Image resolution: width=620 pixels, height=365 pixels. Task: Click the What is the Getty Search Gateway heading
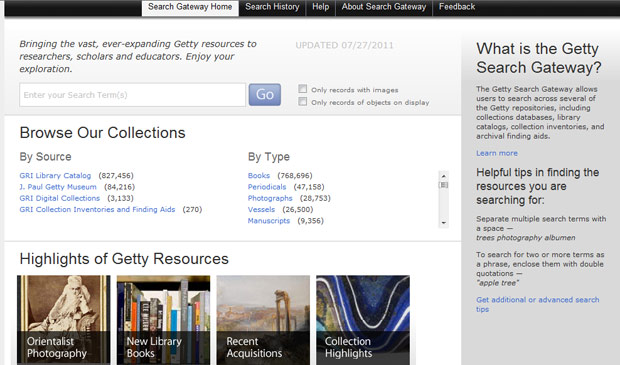pyautogui.click(x=539, y=58)
